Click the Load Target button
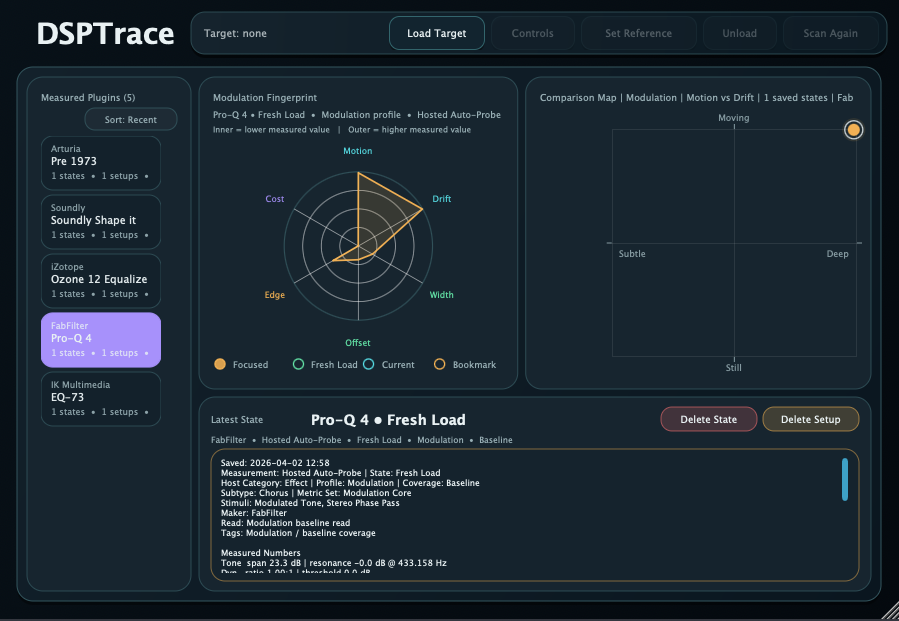899x621 pixels. pos(436,33)
